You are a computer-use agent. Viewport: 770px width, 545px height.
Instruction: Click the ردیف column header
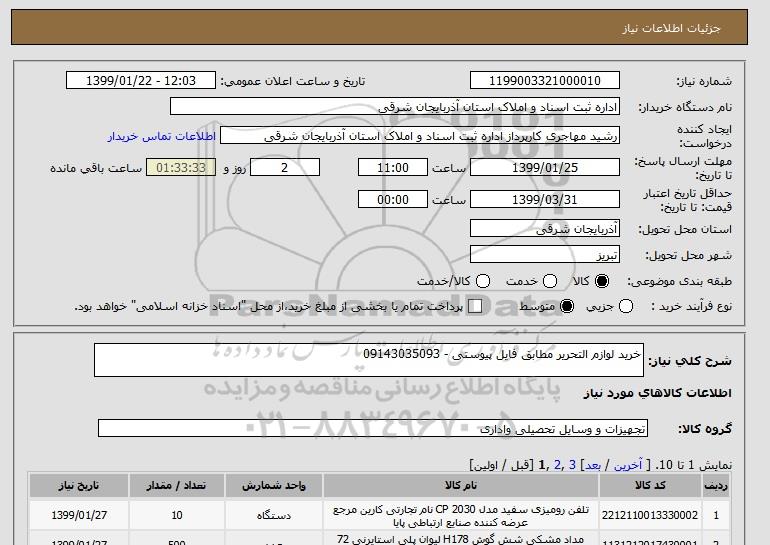(715, 486)
